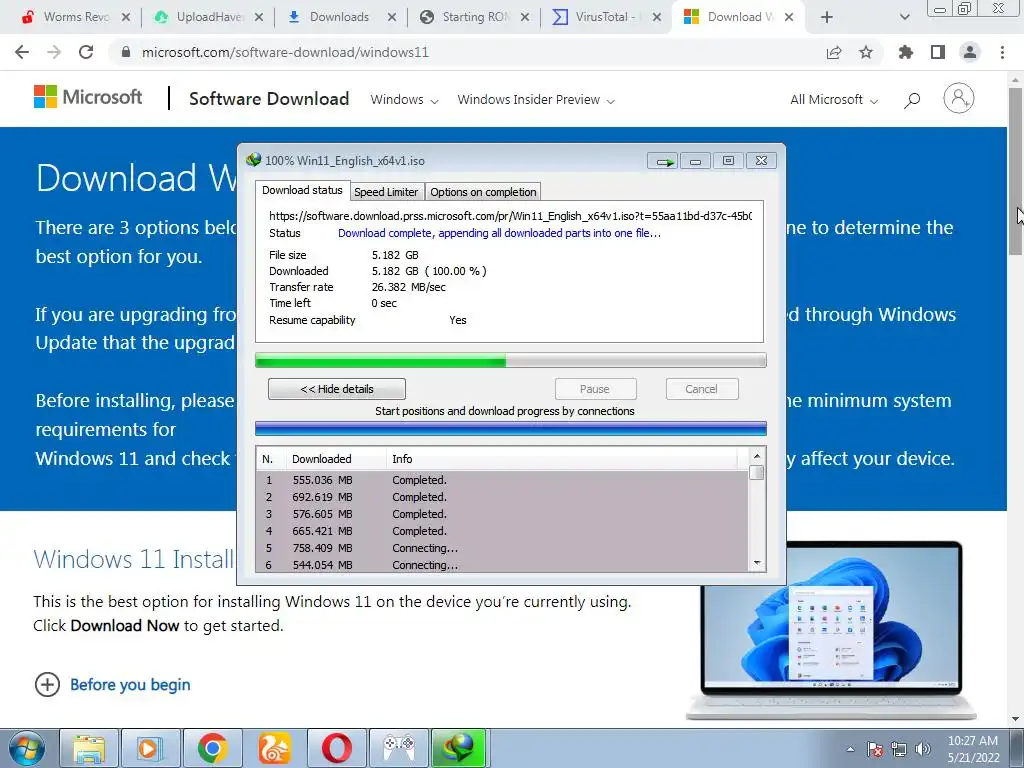
Task: Click the Software Download heading link
Action: coord(269,99)
